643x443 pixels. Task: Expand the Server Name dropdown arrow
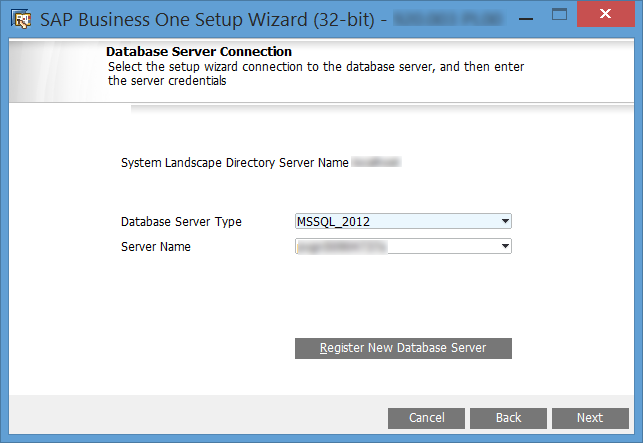505,247
